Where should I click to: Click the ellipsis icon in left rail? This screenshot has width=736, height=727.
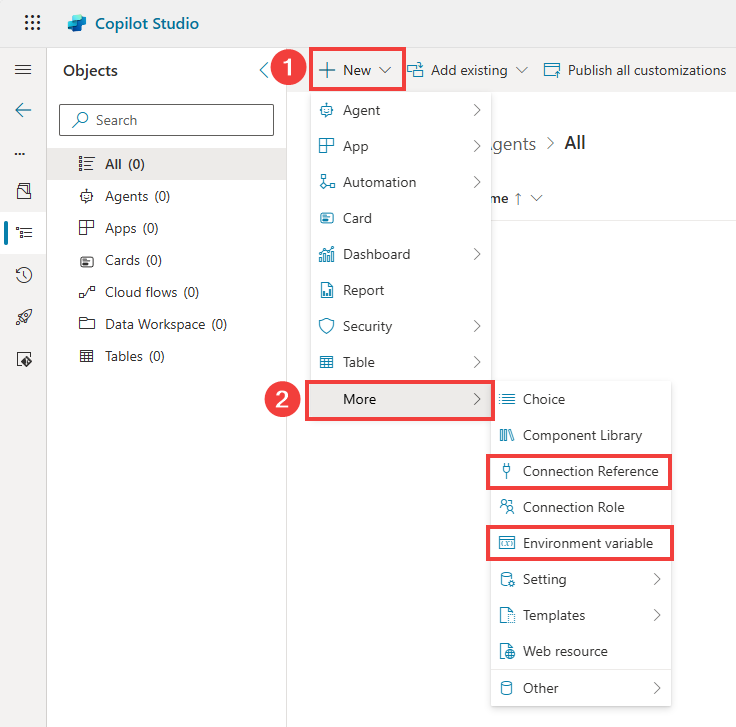[20, 153]
